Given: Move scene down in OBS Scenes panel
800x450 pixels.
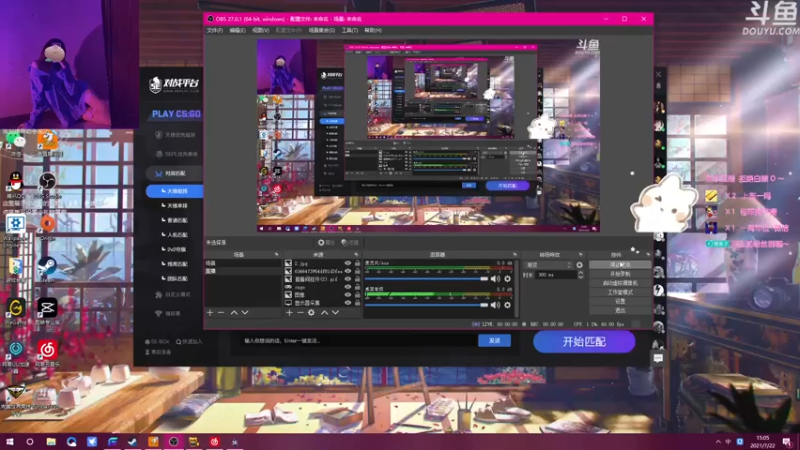Looking at the screenshot, I should pos(245,312).
